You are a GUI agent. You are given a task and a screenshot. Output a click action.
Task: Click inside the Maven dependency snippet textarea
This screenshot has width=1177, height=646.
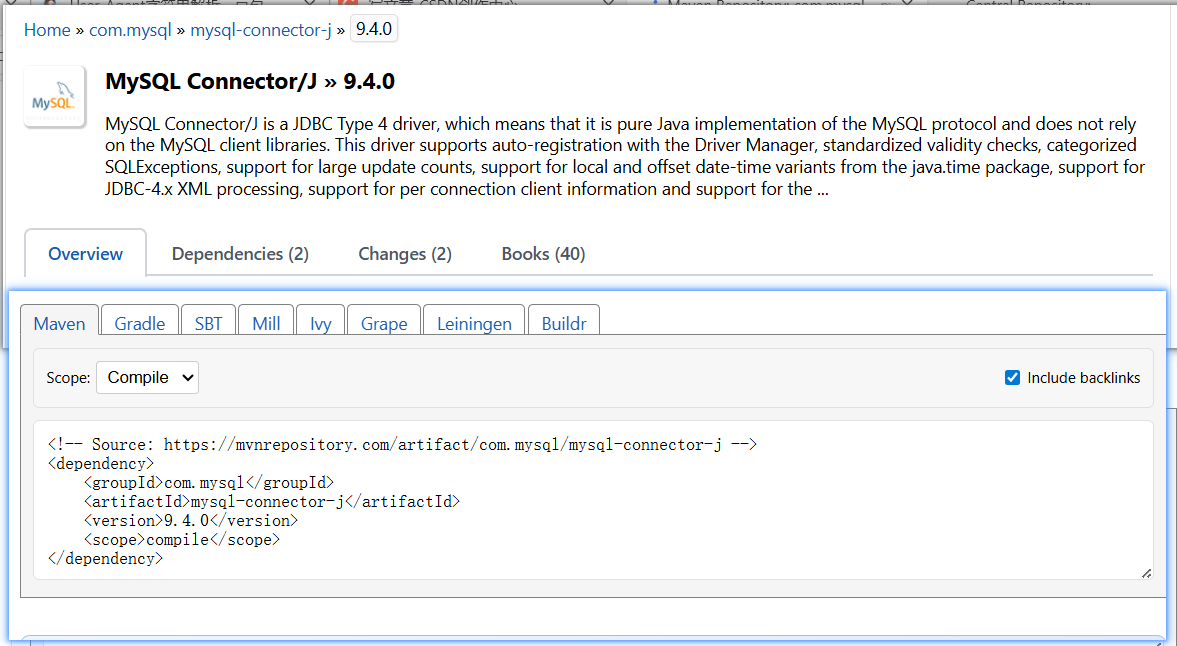click(593, 500)
